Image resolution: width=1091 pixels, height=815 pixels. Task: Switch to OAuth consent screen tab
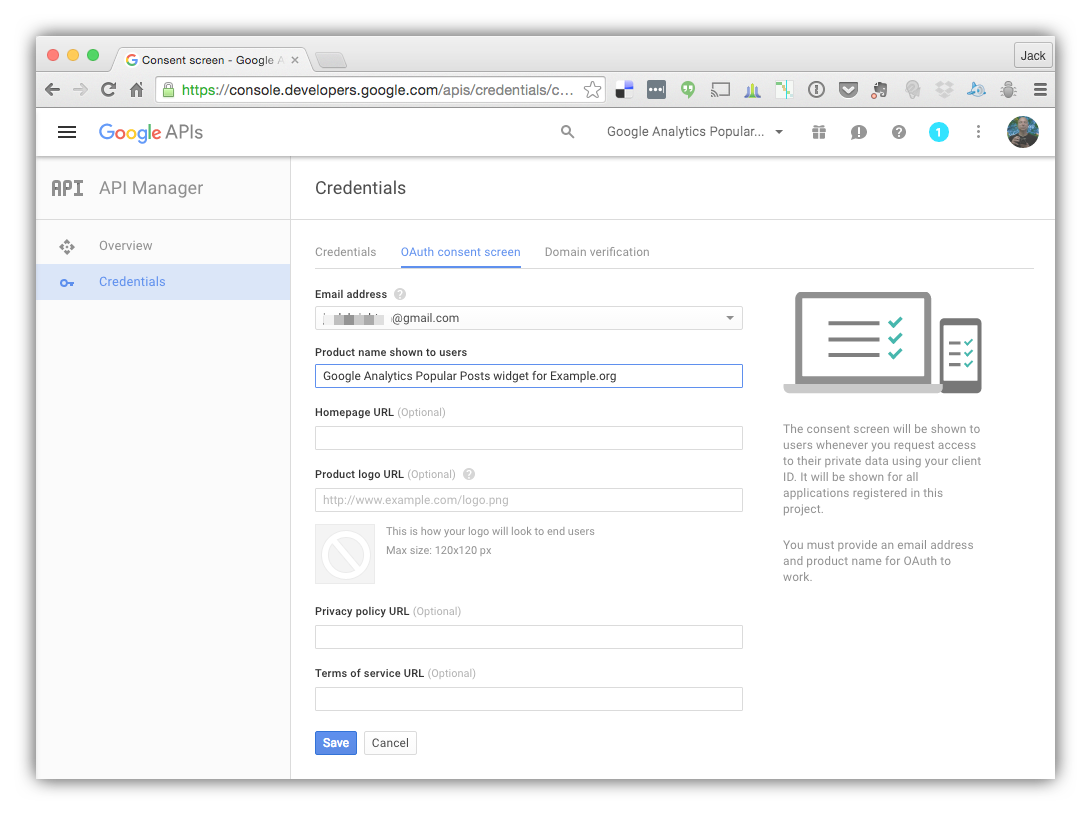(x=461, y=252)
